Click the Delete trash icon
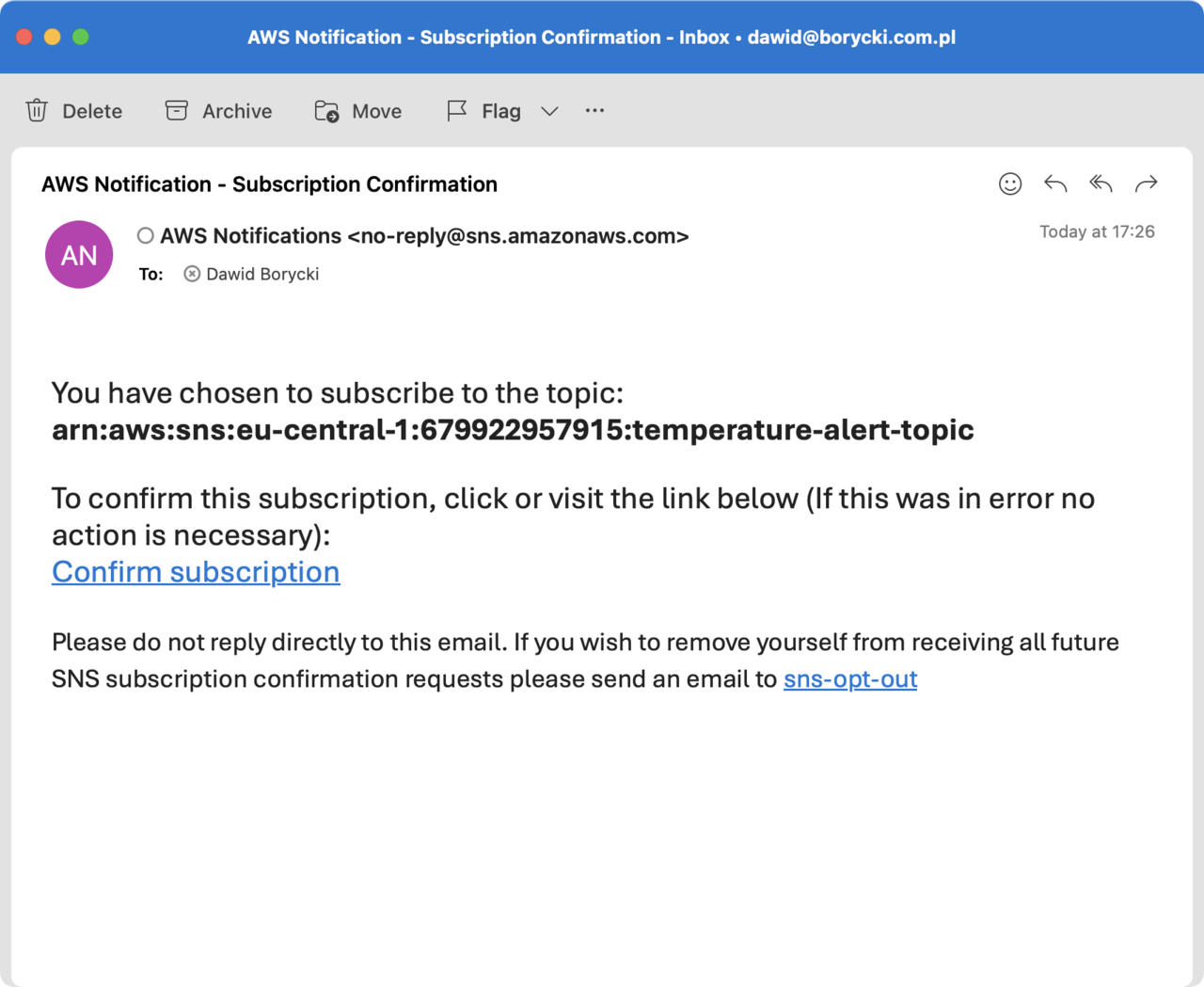The image size is (1204, 987). tap(37, 111)
